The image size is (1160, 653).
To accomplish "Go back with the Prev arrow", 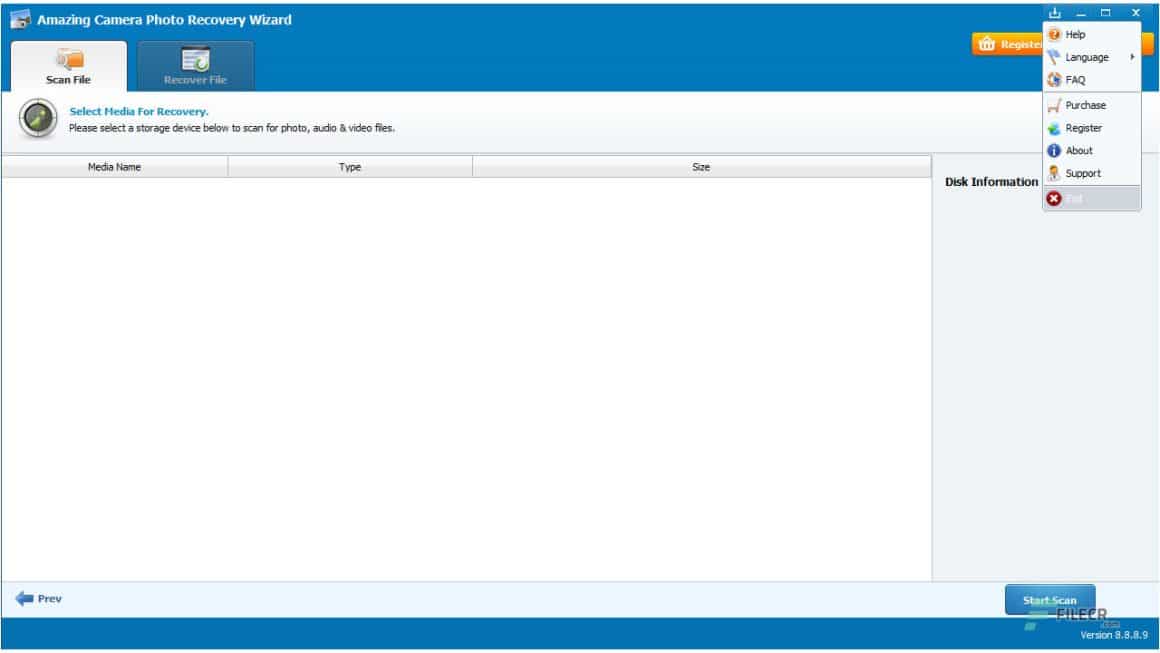I will (38, 598).
